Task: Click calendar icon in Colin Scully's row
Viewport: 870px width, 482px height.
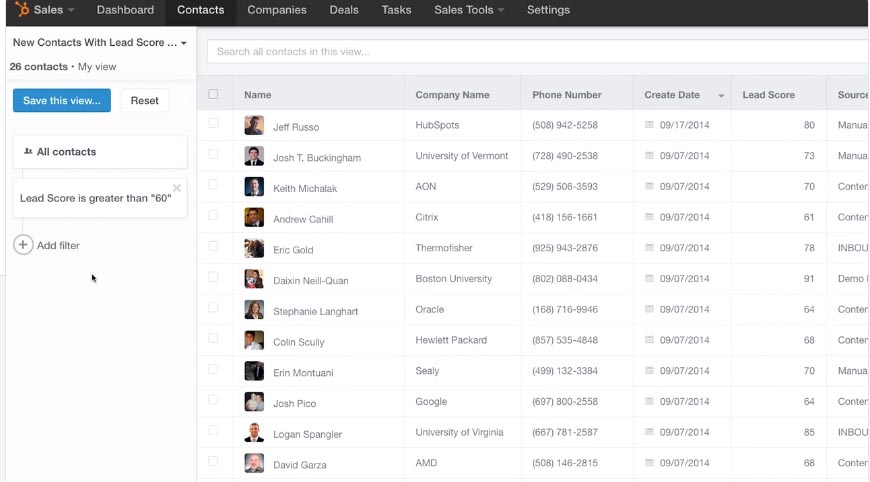Action: 649,339
